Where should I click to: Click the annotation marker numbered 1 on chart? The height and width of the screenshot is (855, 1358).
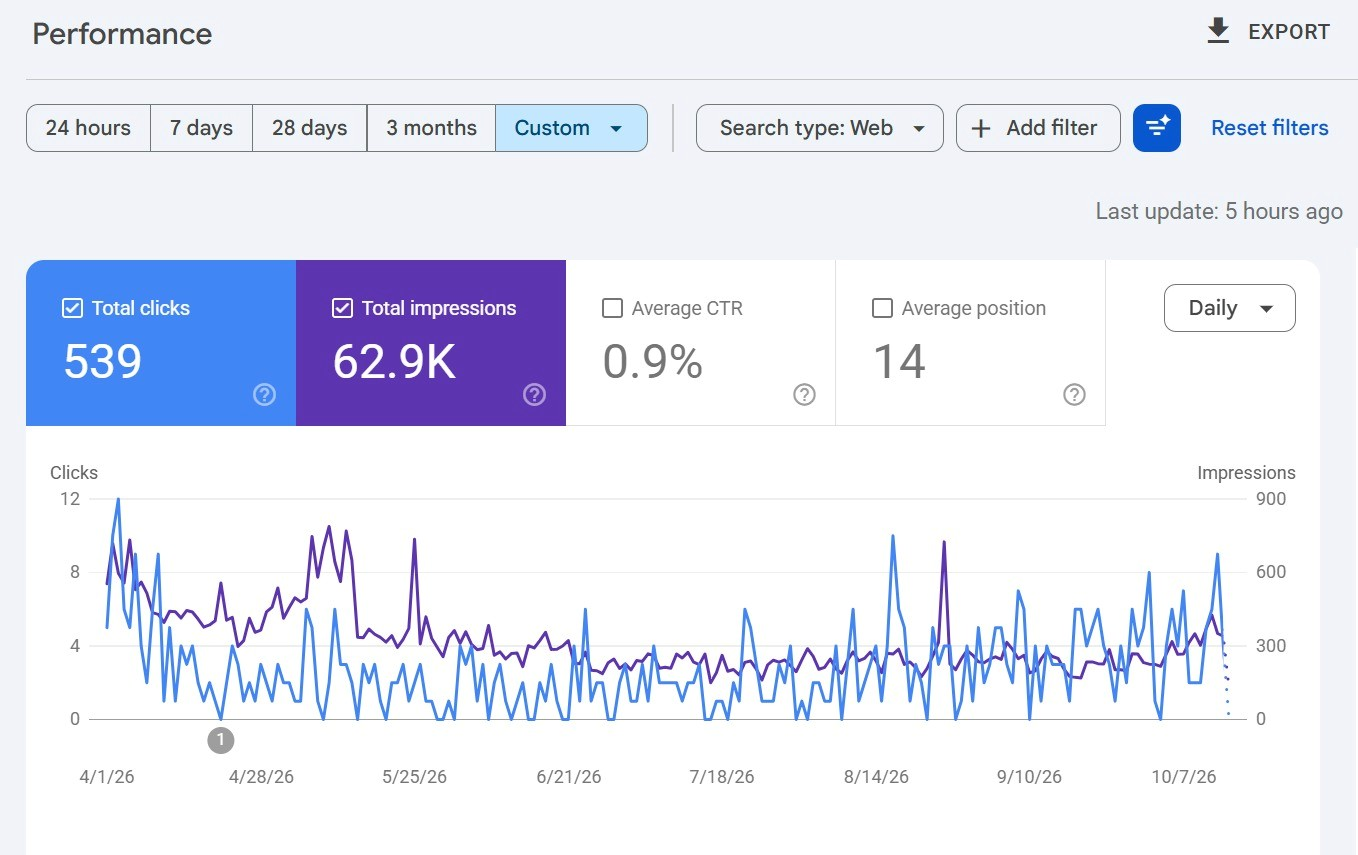221,741
